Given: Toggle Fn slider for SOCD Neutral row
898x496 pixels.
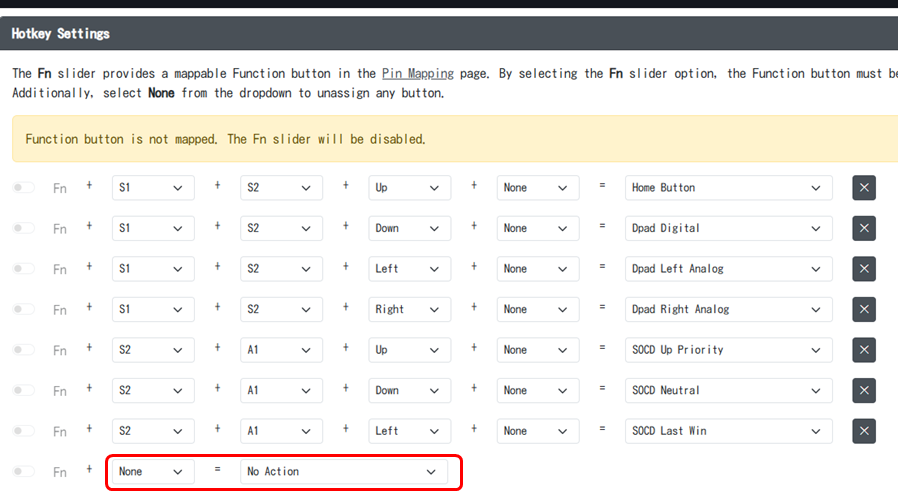Looking at the screenshot, I should 23,390.
